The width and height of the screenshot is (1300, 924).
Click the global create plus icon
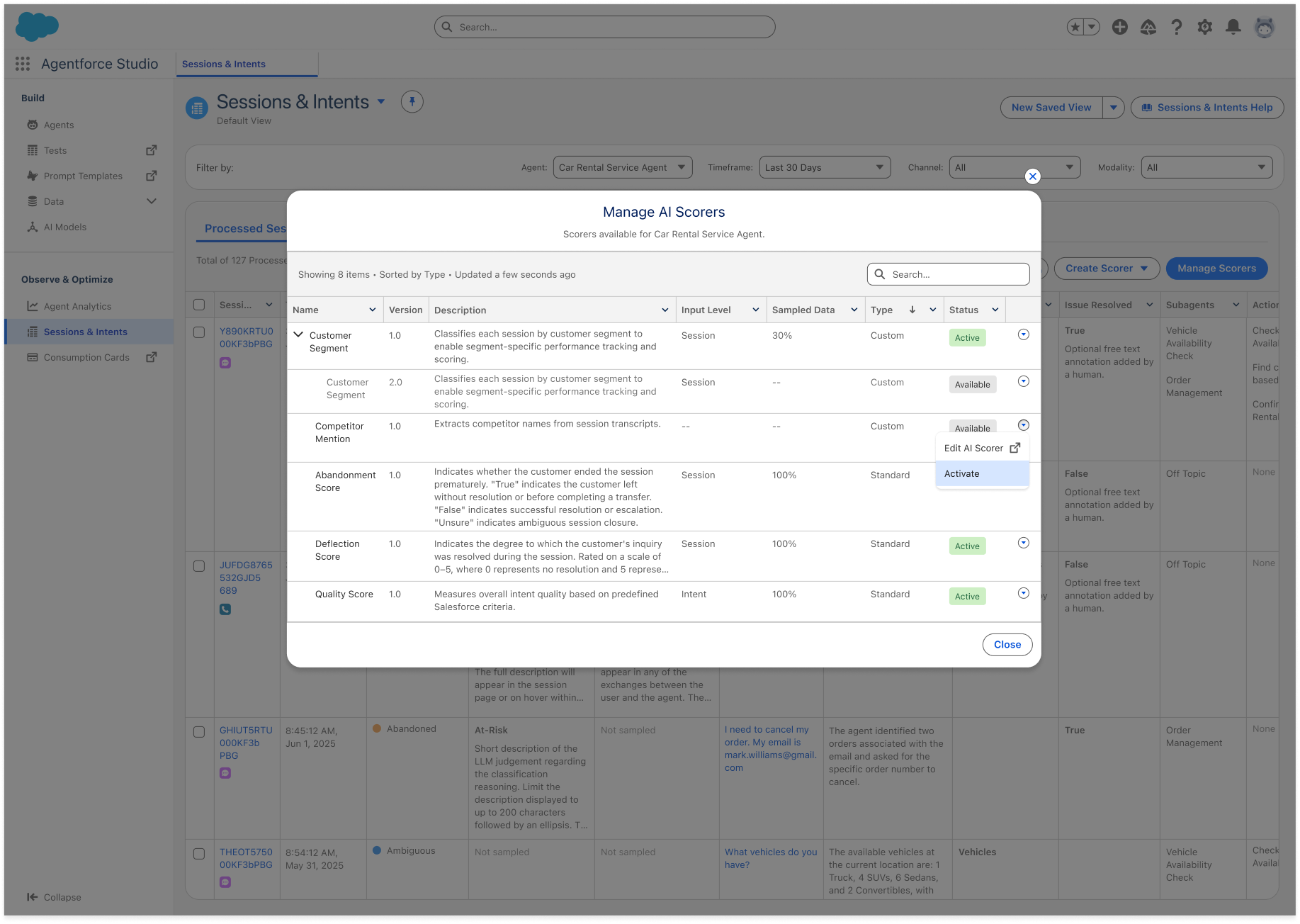[1120, 27]
